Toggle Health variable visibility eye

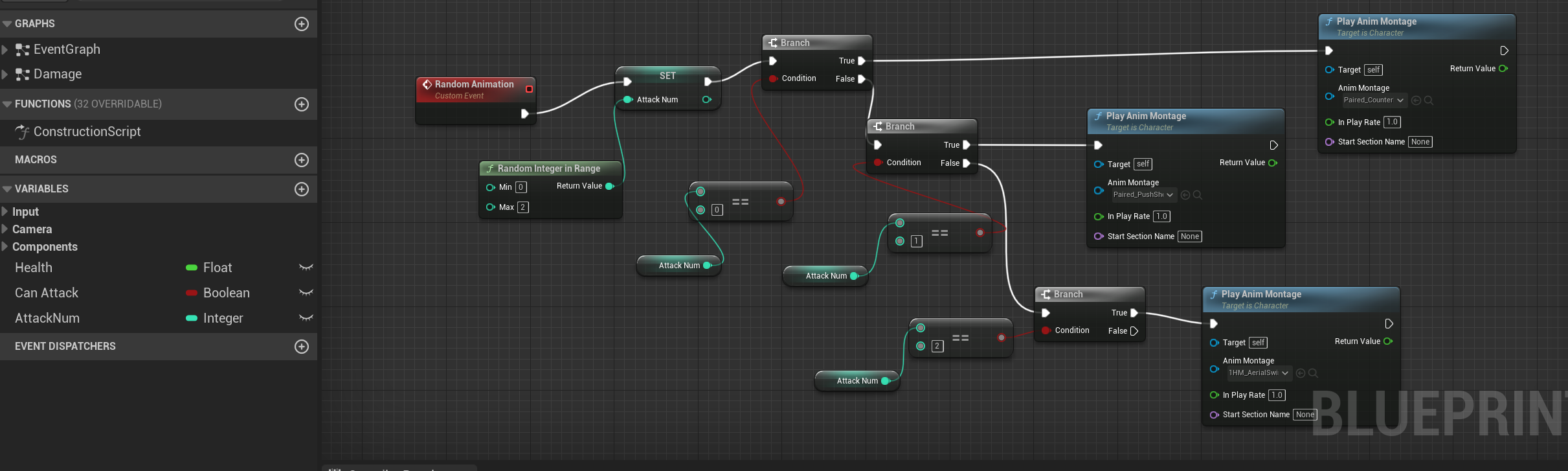[306, 268]
